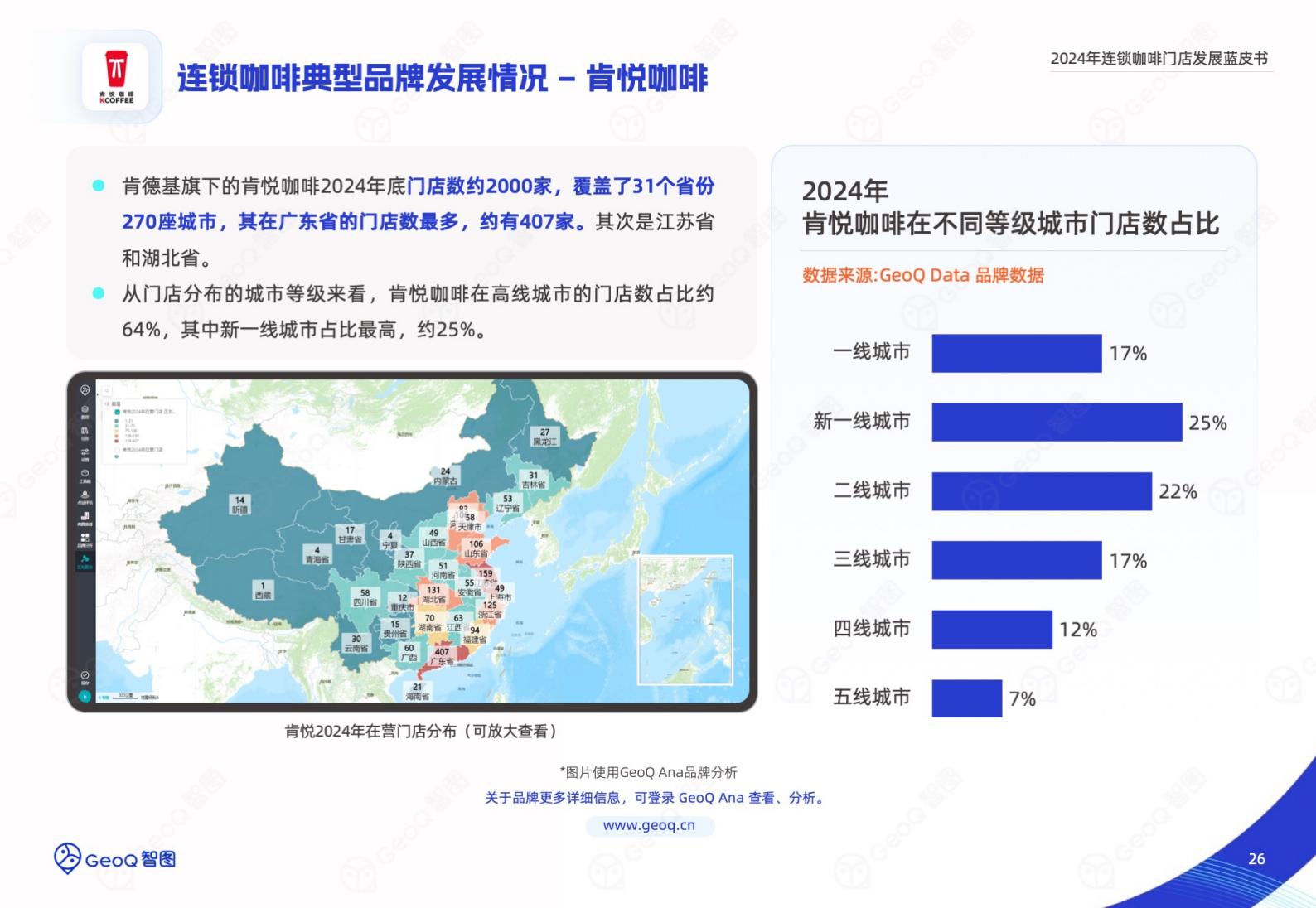Click the 四线城市 12% bar
1316x908 pixels.
click(x=992, y=630)
